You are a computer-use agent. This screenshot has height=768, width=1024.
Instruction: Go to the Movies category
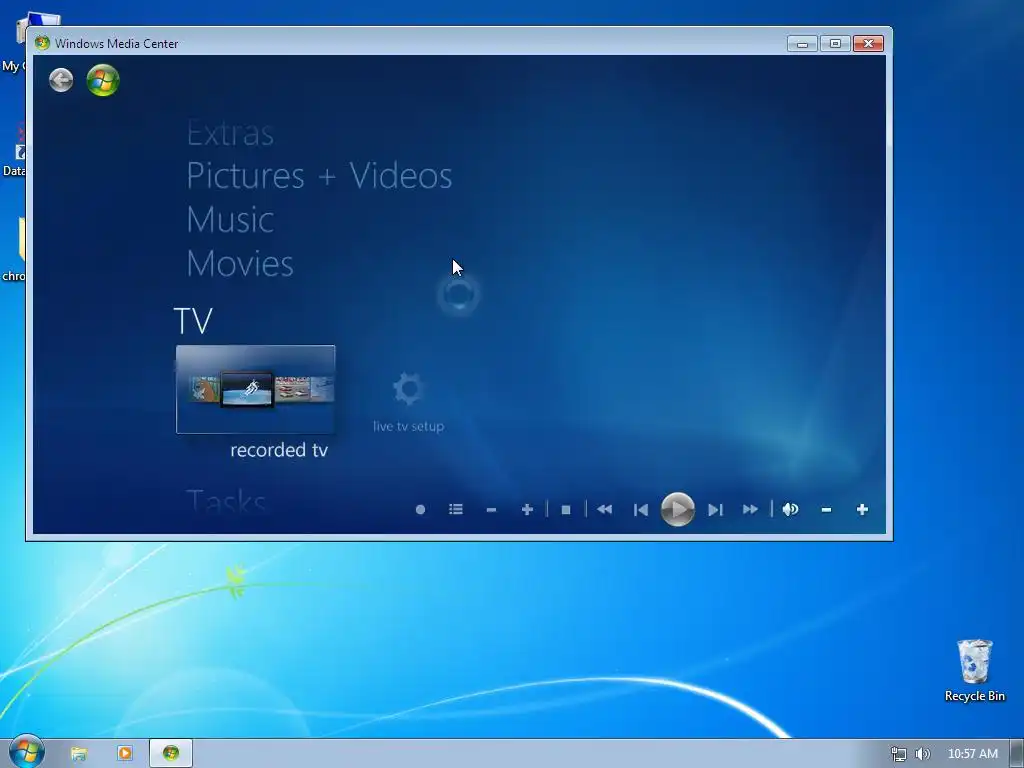pyautogui.click(x=240, y=263)
